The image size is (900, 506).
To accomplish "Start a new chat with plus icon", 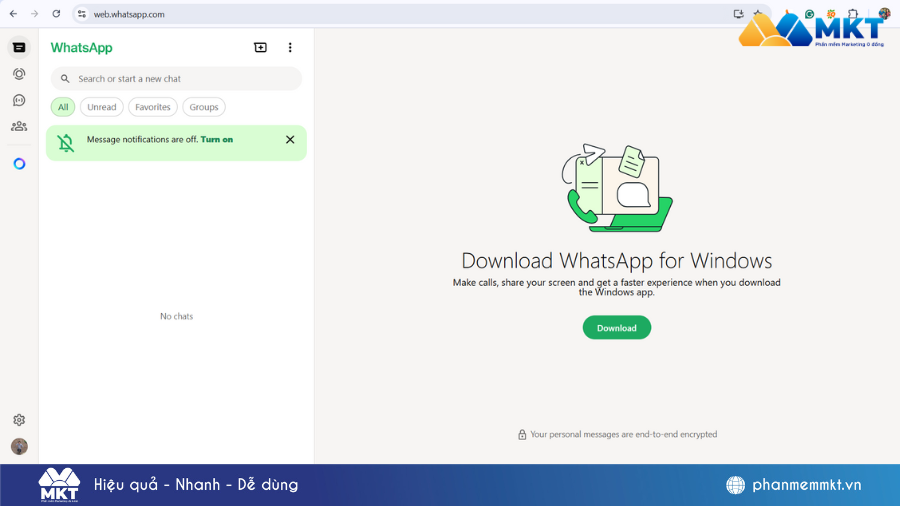I will 260,47.
